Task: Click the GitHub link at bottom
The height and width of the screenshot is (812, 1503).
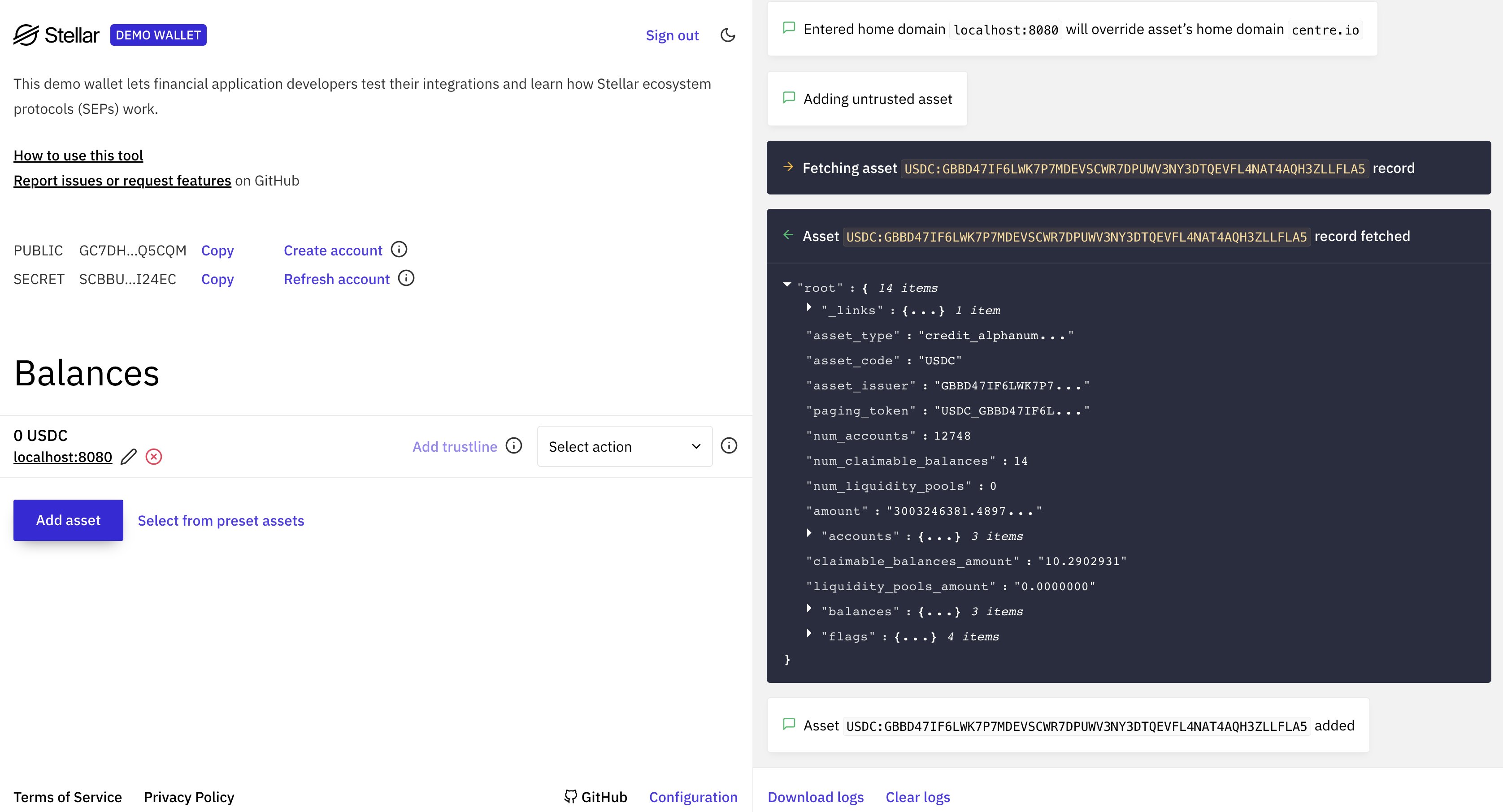Action: click(x=597, y=797)
